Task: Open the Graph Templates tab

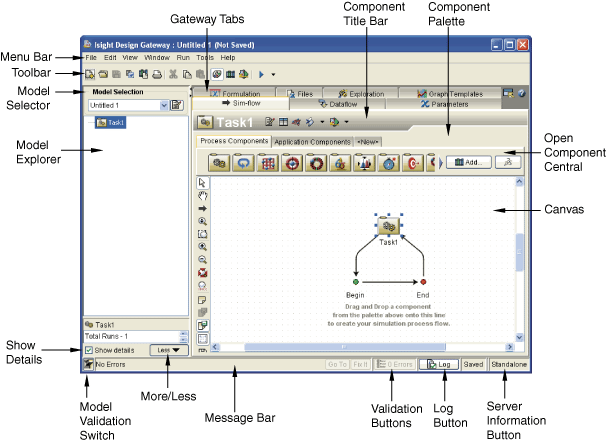Action: point(450,93)
